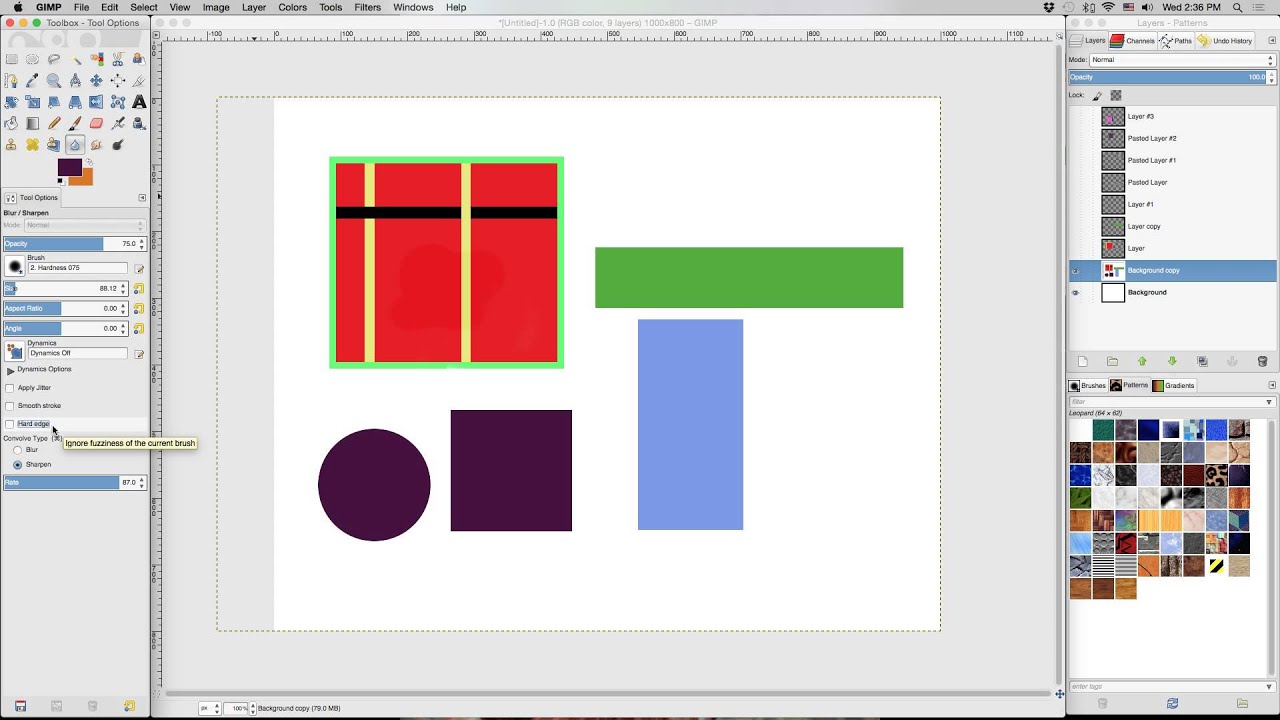The height and width of the screenshot is (720, 1280).
Task: Open the Colors menu
Action: point(292,7)
